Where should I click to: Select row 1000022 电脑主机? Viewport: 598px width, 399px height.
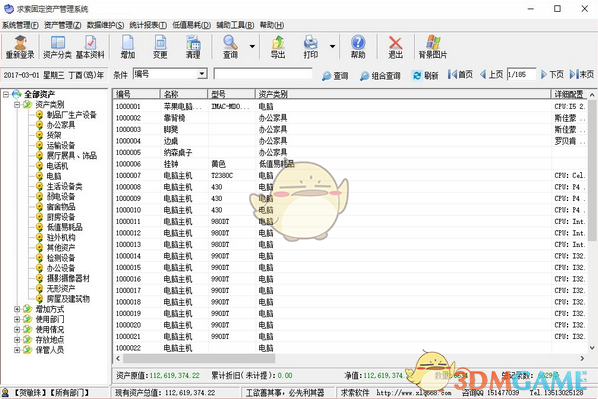[351, 348]
